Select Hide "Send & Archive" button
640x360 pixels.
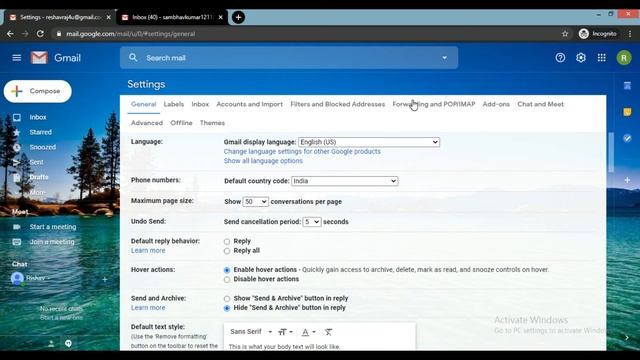tap(227, 308)
